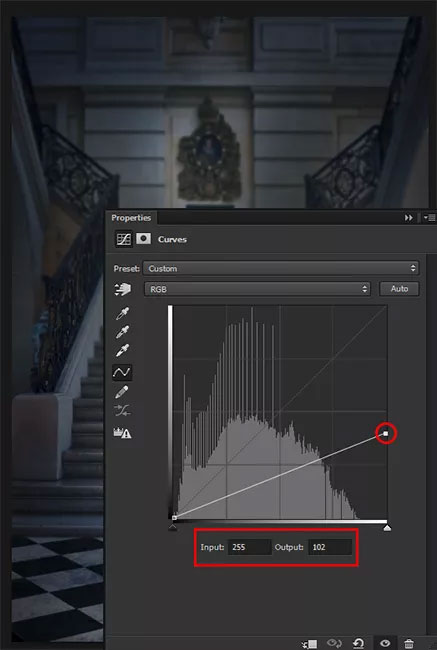Click the Curves adjustment icon
437x650 pixels.
tap(124, 239)
